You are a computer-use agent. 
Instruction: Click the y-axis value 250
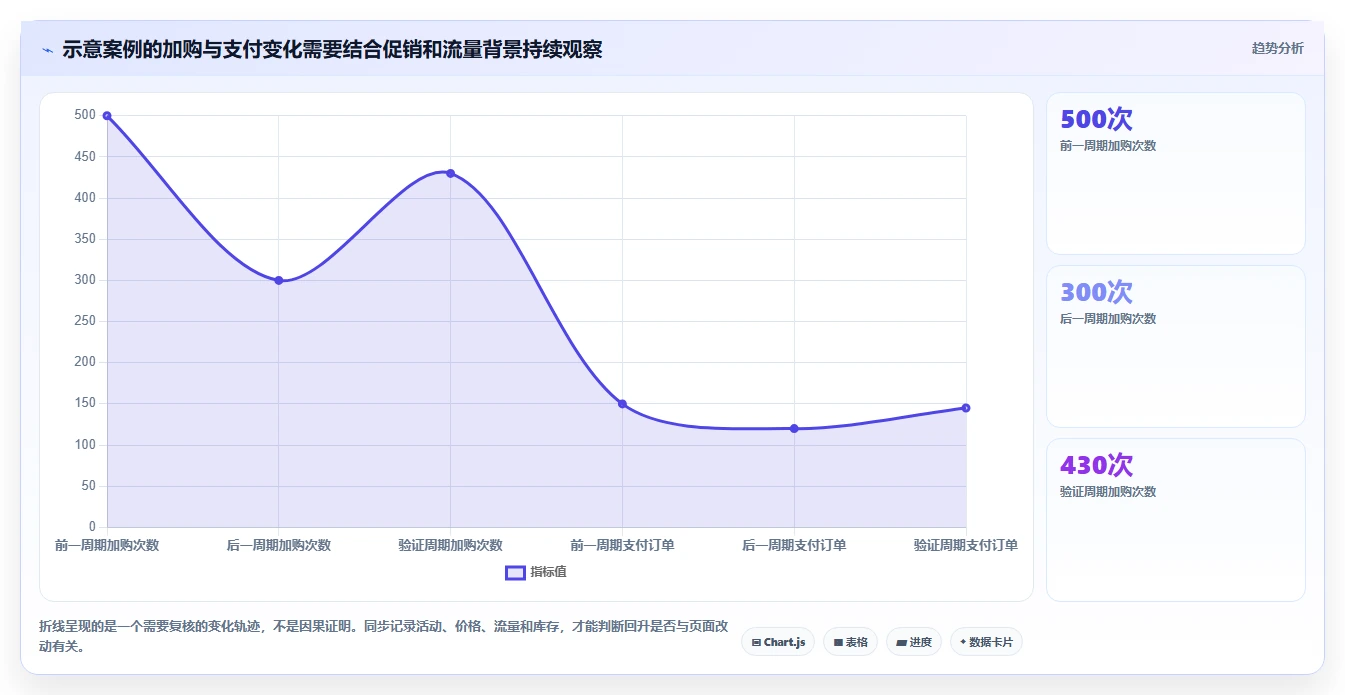tap(85, 321)
